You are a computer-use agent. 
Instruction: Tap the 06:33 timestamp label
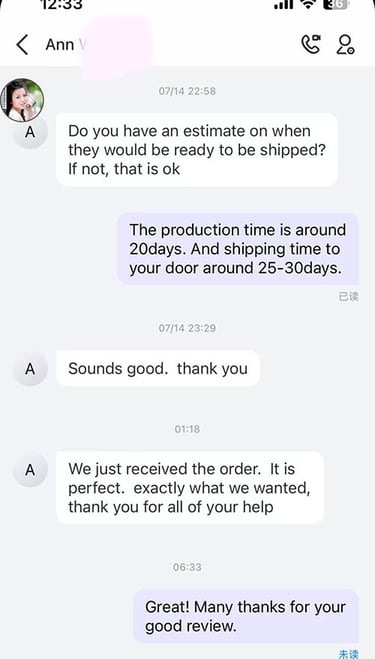pos(187,567)
